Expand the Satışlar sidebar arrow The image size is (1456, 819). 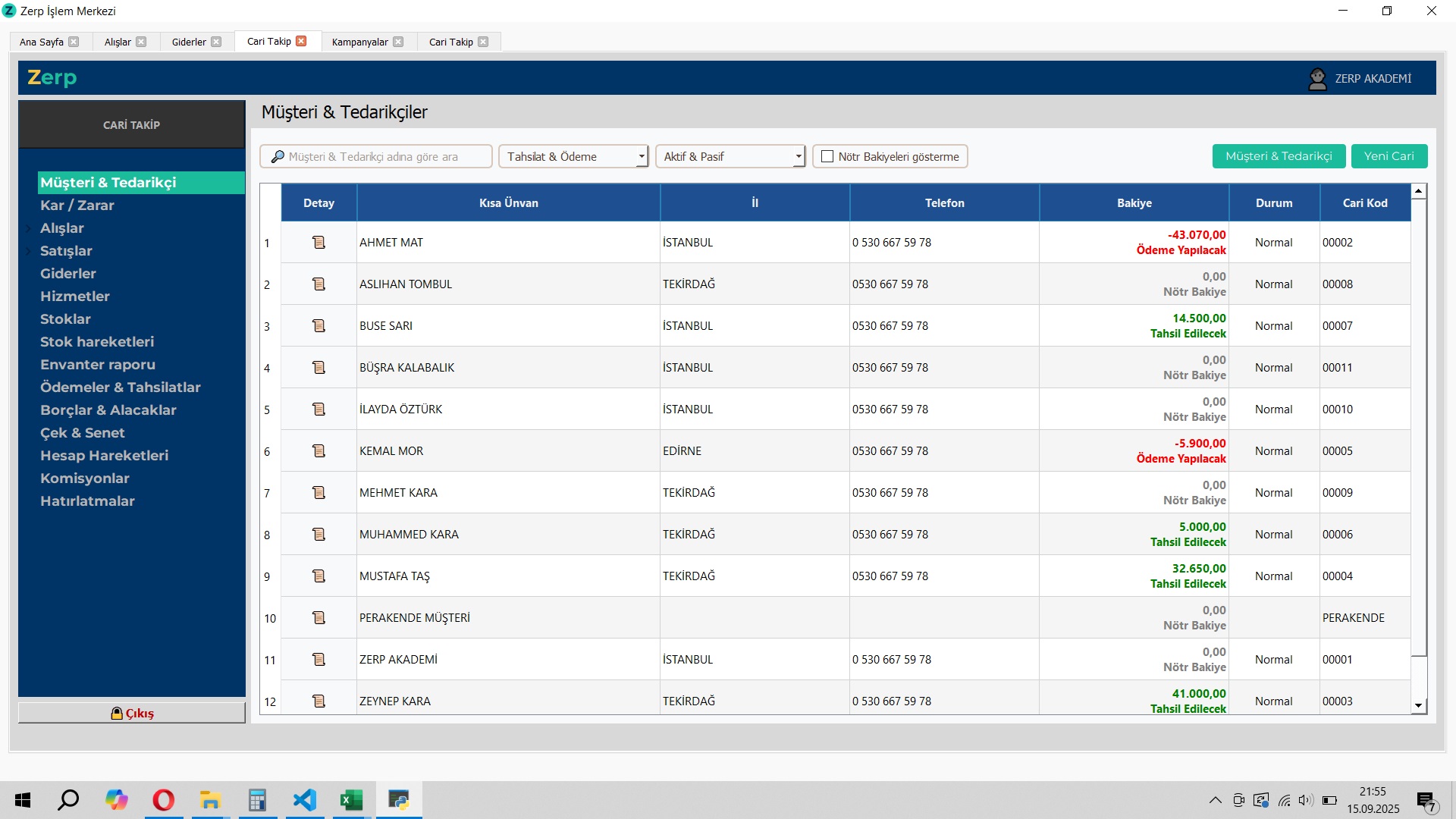[x=30, y=251]
